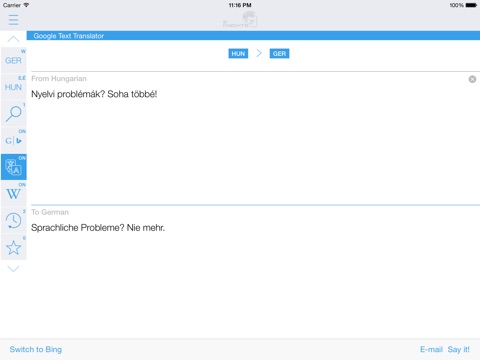Select GER language in sidebar
480x360 pixels.
tap(14, 60)
